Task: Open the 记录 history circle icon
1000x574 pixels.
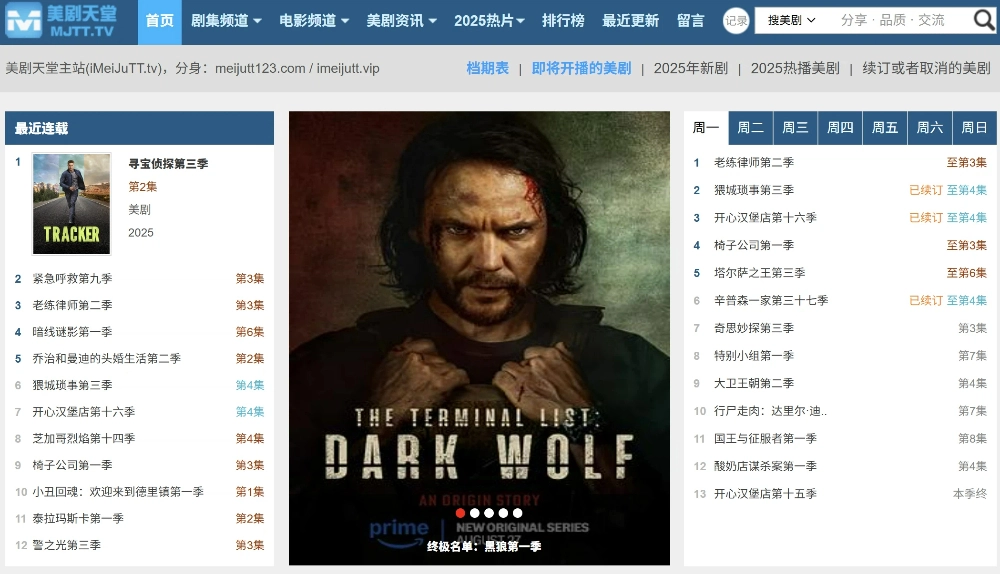Action: 736,20
